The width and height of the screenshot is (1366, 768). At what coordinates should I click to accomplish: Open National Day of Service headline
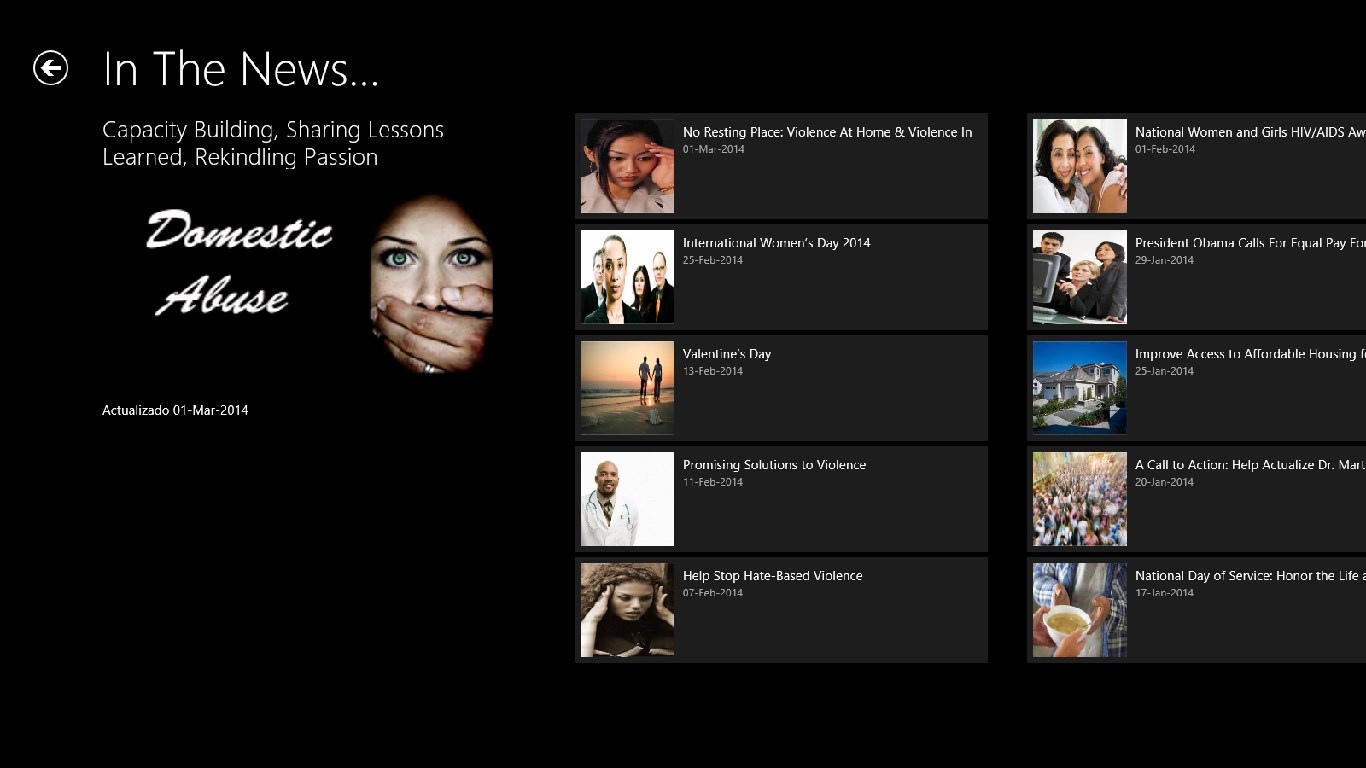tap(1249, 576)
